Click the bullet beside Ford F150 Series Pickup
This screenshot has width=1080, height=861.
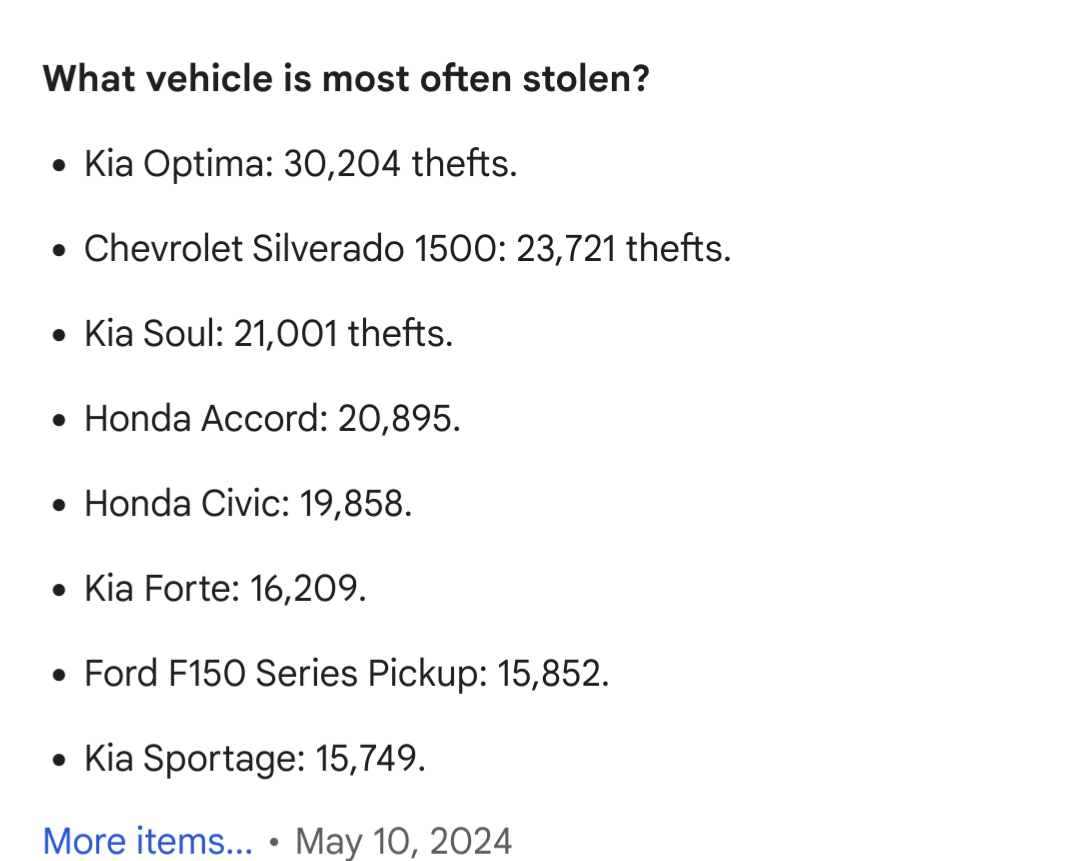61,675
